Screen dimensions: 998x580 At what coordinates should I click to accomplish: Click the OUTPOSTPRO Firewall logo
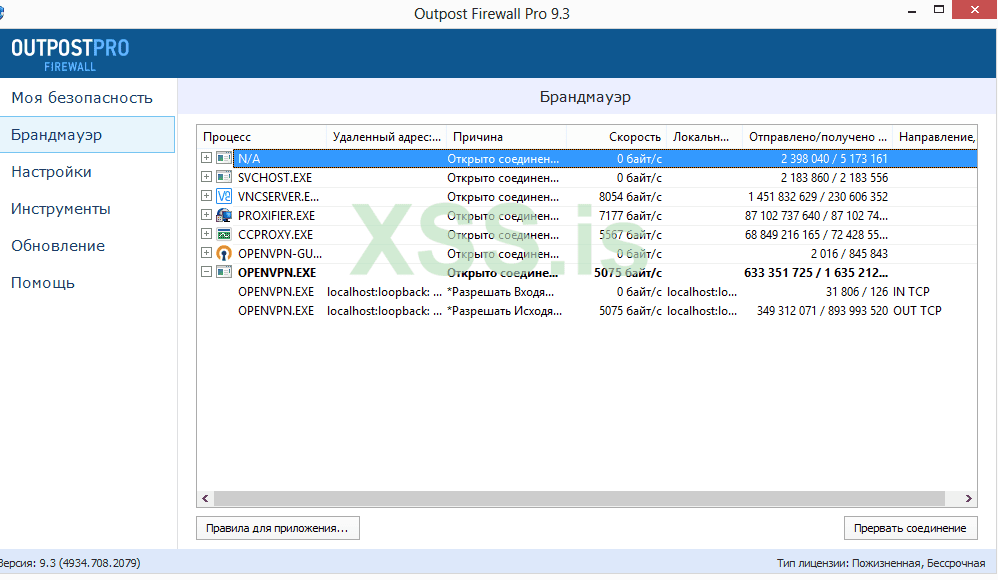coord(70,54)
